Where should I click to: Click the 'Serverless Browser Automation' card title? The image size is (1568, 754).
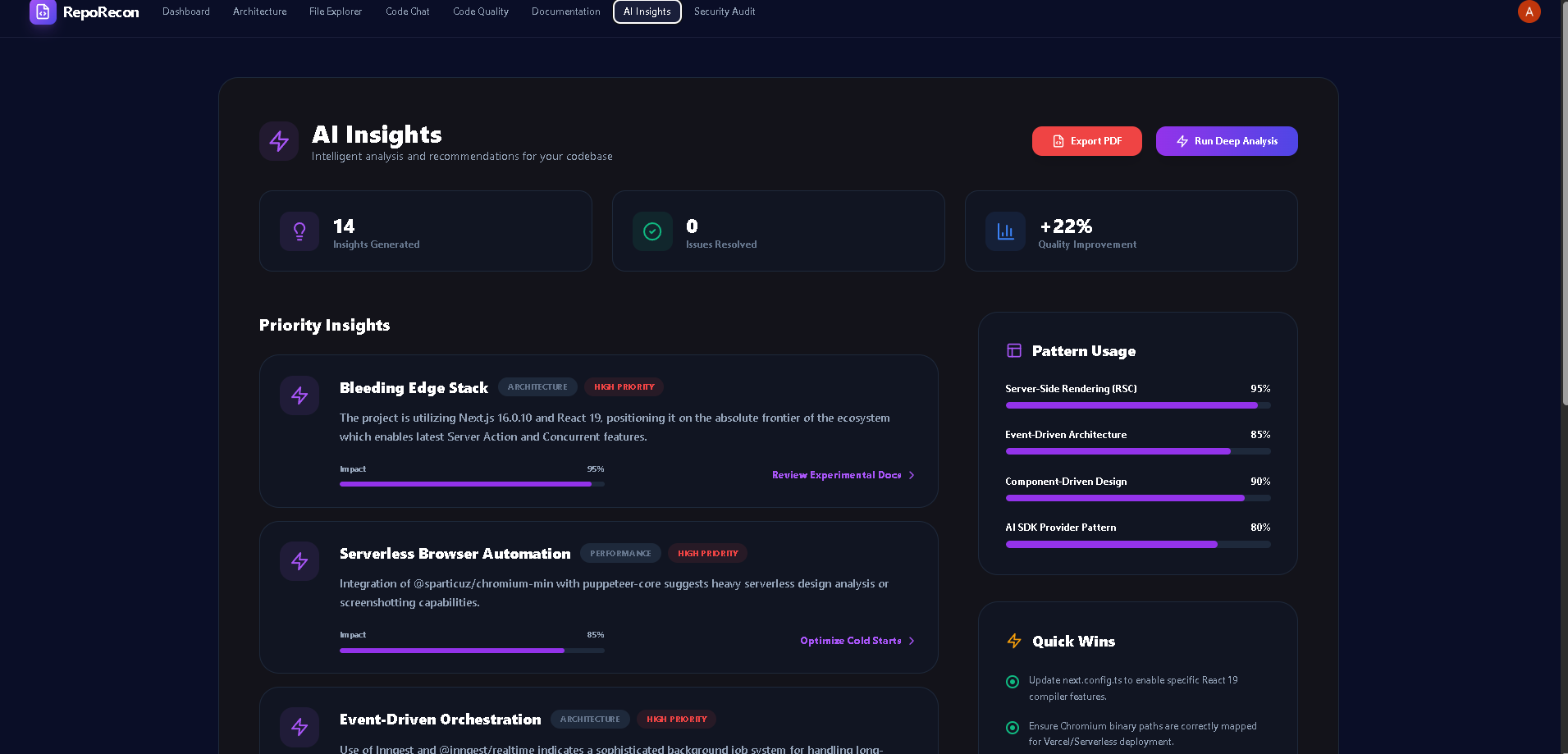(455, 554)
